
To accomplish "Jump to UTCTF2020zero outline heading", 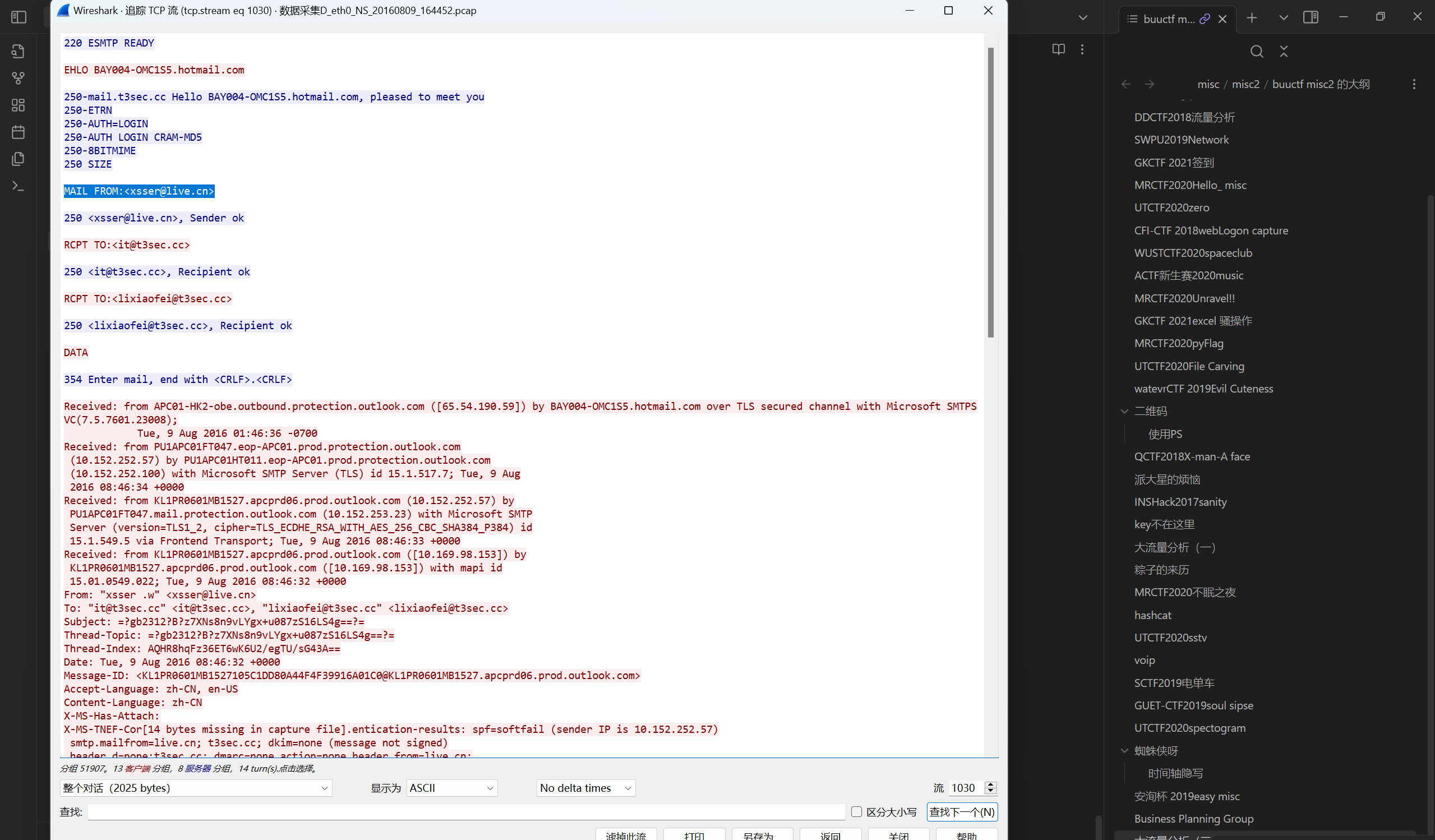I will (1171, 207).
